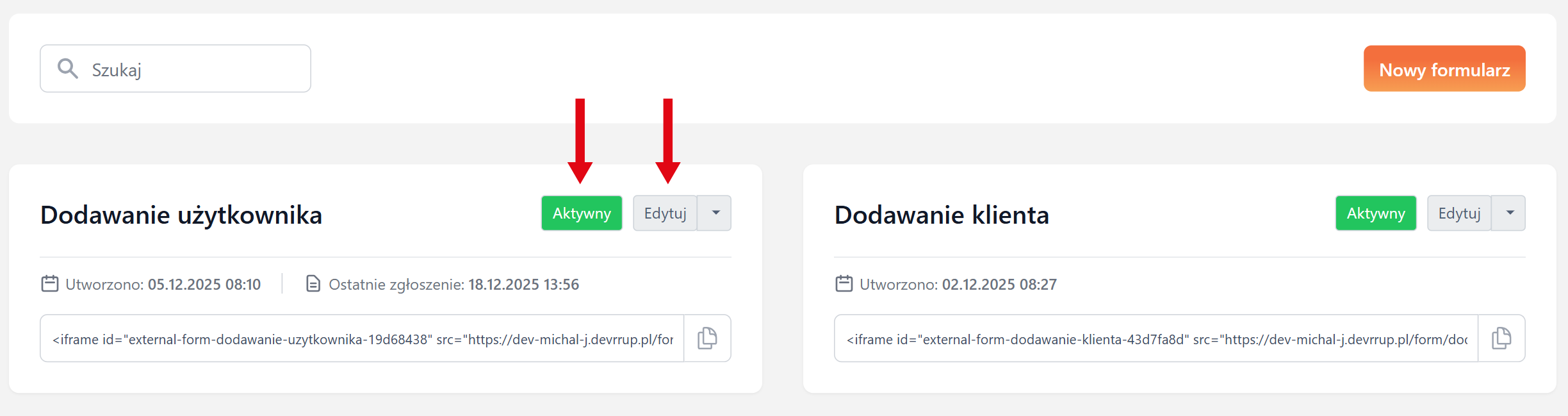
Task: Expand the dropdown arrow beside Edytuj for Dodawanie użytkownika
Action: pyautogui.click(x=715, y=213)
